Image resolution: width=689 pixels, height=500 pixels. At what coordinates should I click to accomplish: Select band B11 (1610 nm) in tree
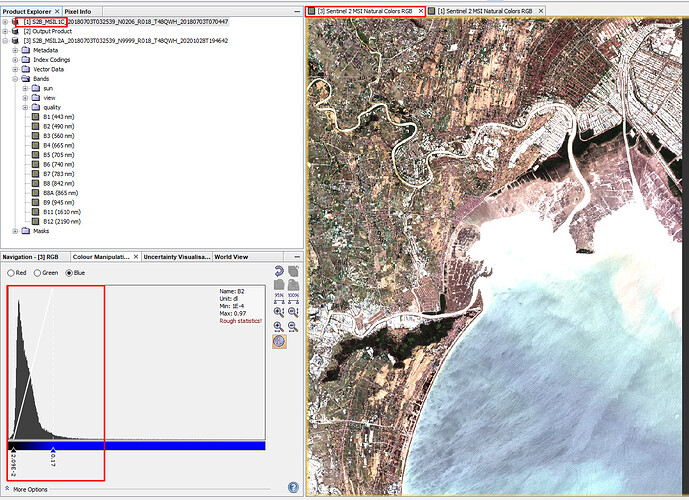click(x=62, y=212)
